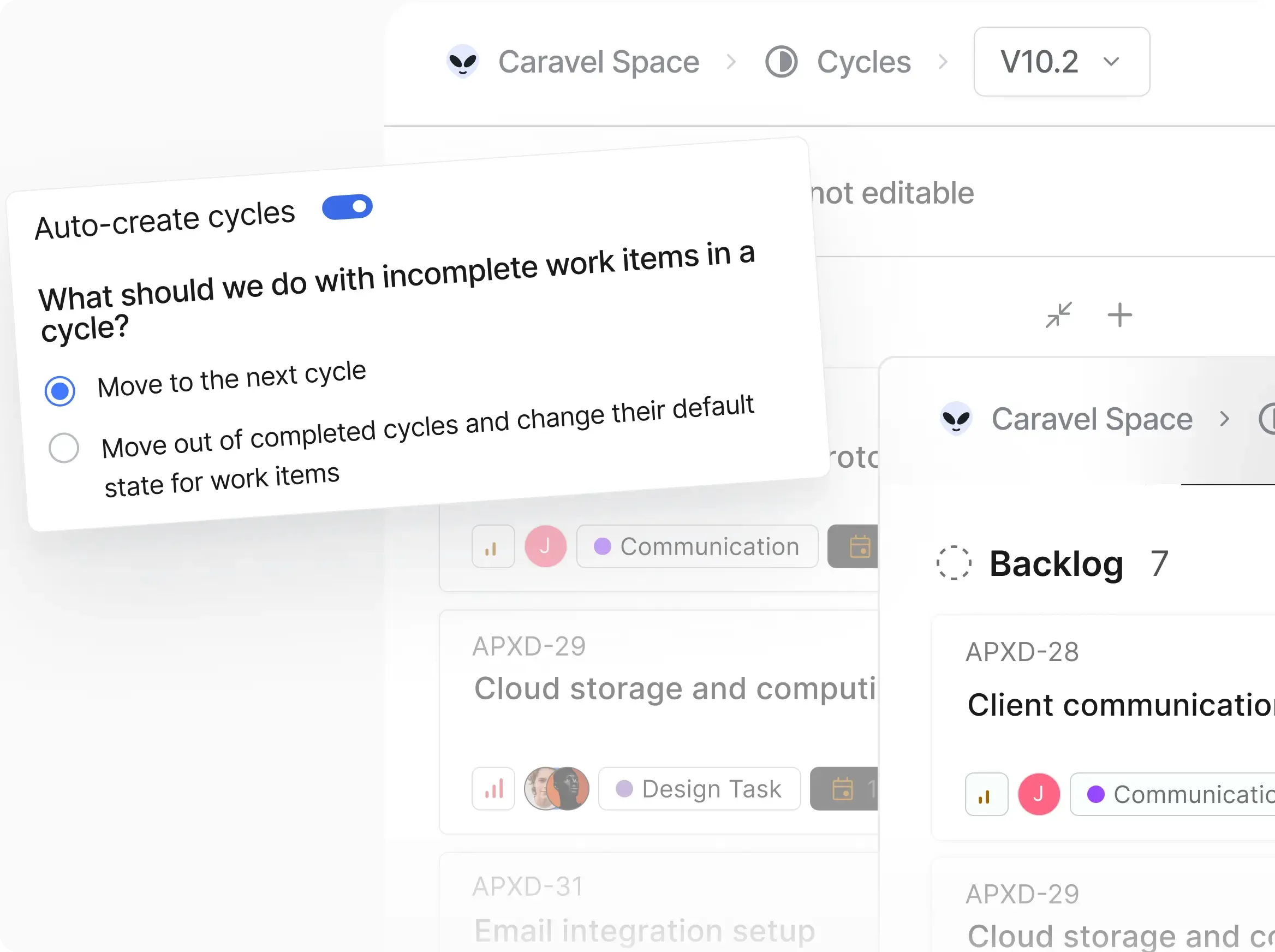
Task: Click the alien icon in the right panel breadcrumb
Action: click(956, 419)
